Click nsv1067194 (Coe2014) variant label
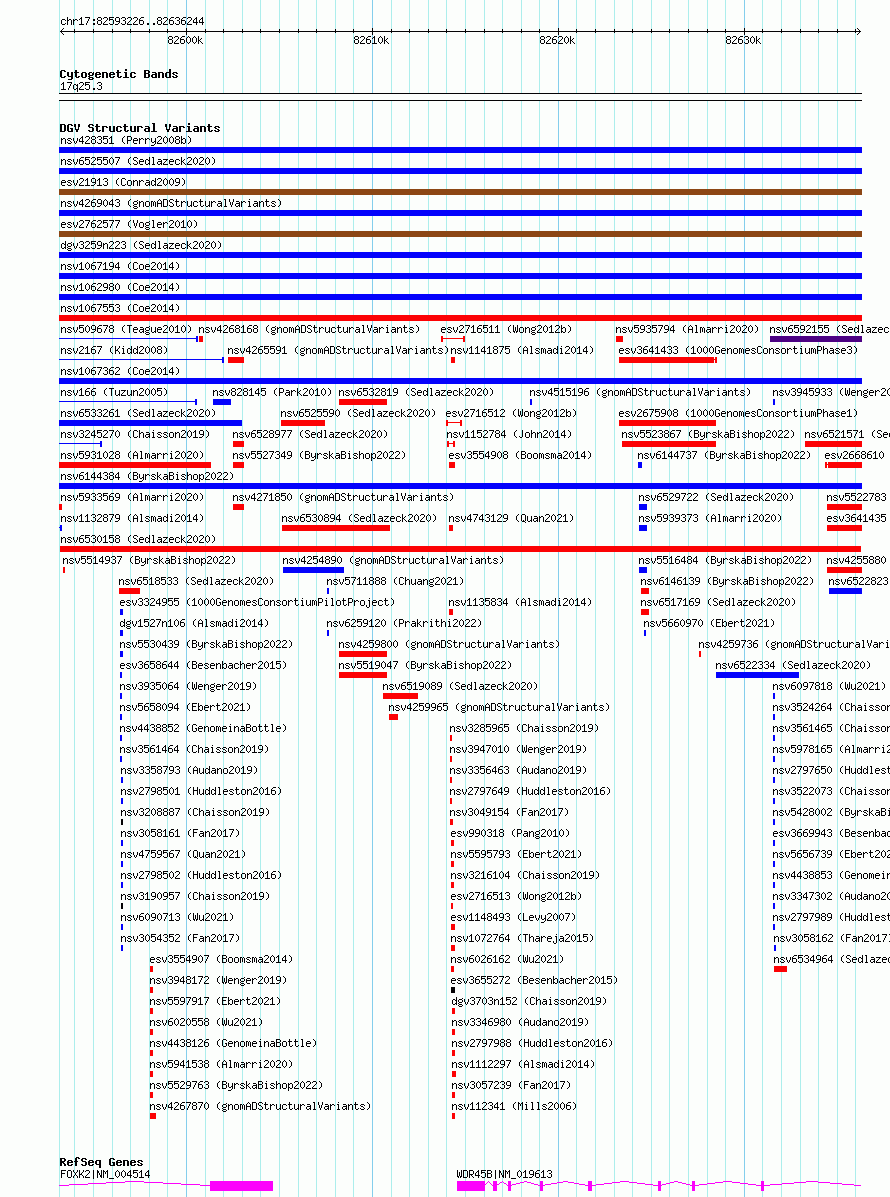Viewport: 890px width, 1197px height. pyautogui.click(x=120, y=266)
